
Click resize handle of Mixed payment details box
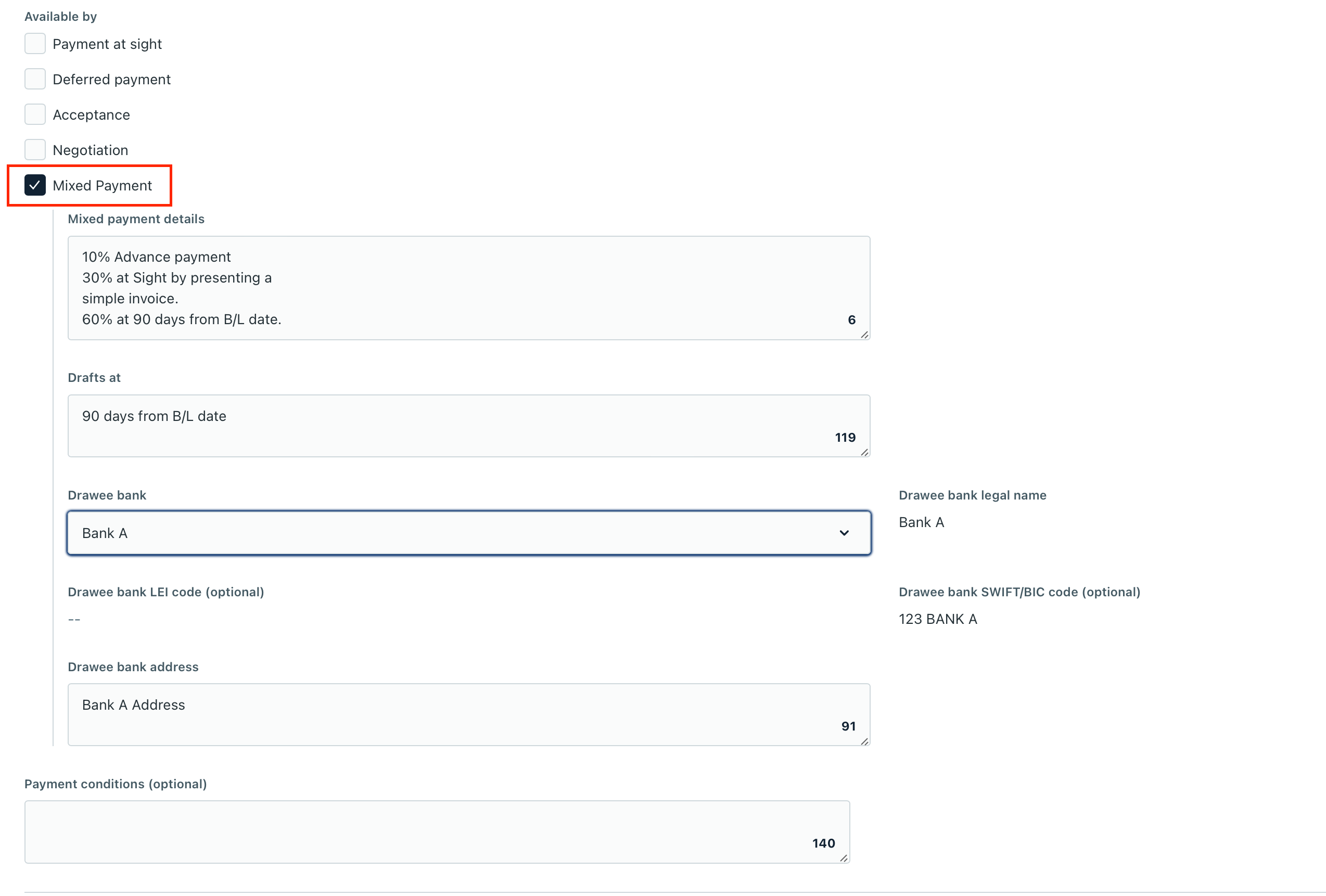tap(864, 335)
